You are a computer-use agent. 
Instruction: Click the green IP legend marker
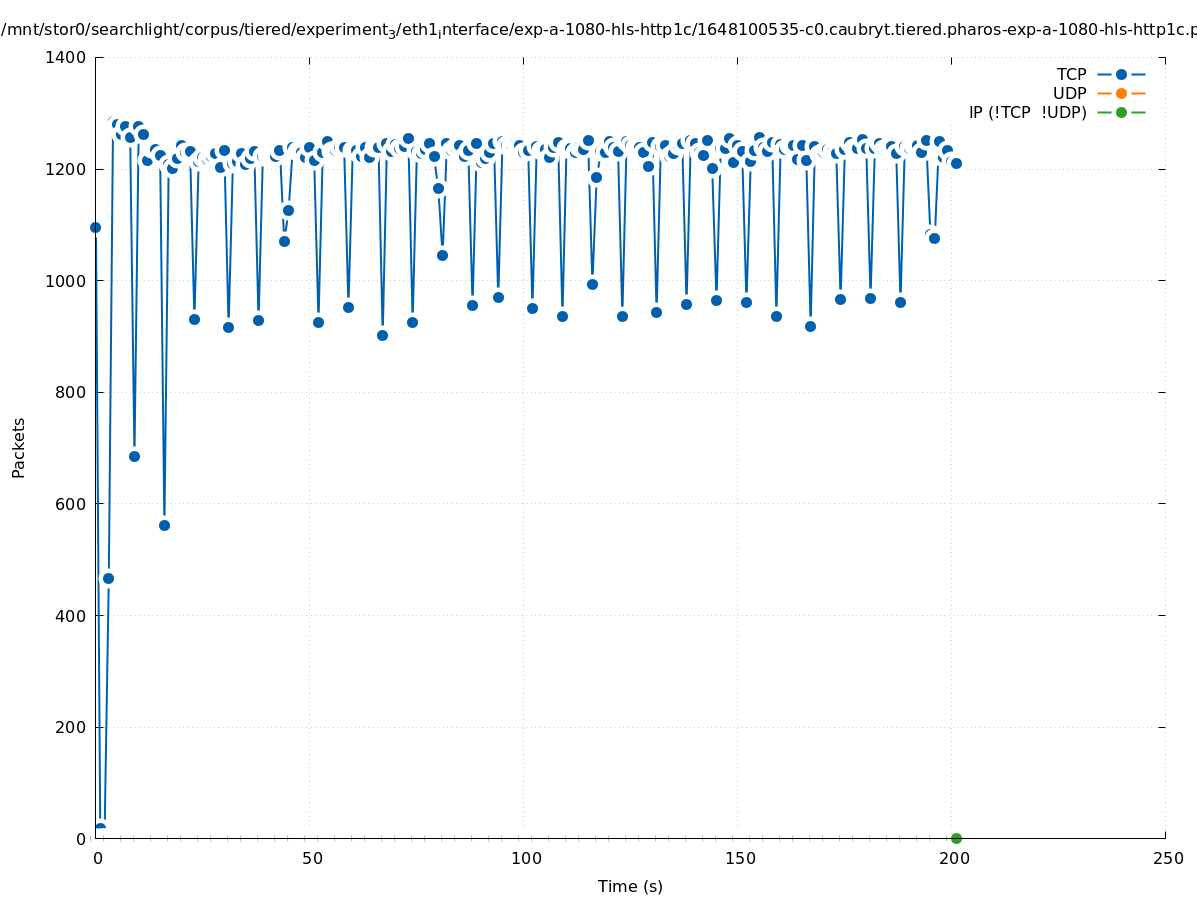pyautogui.click(x=1121, y=112)
